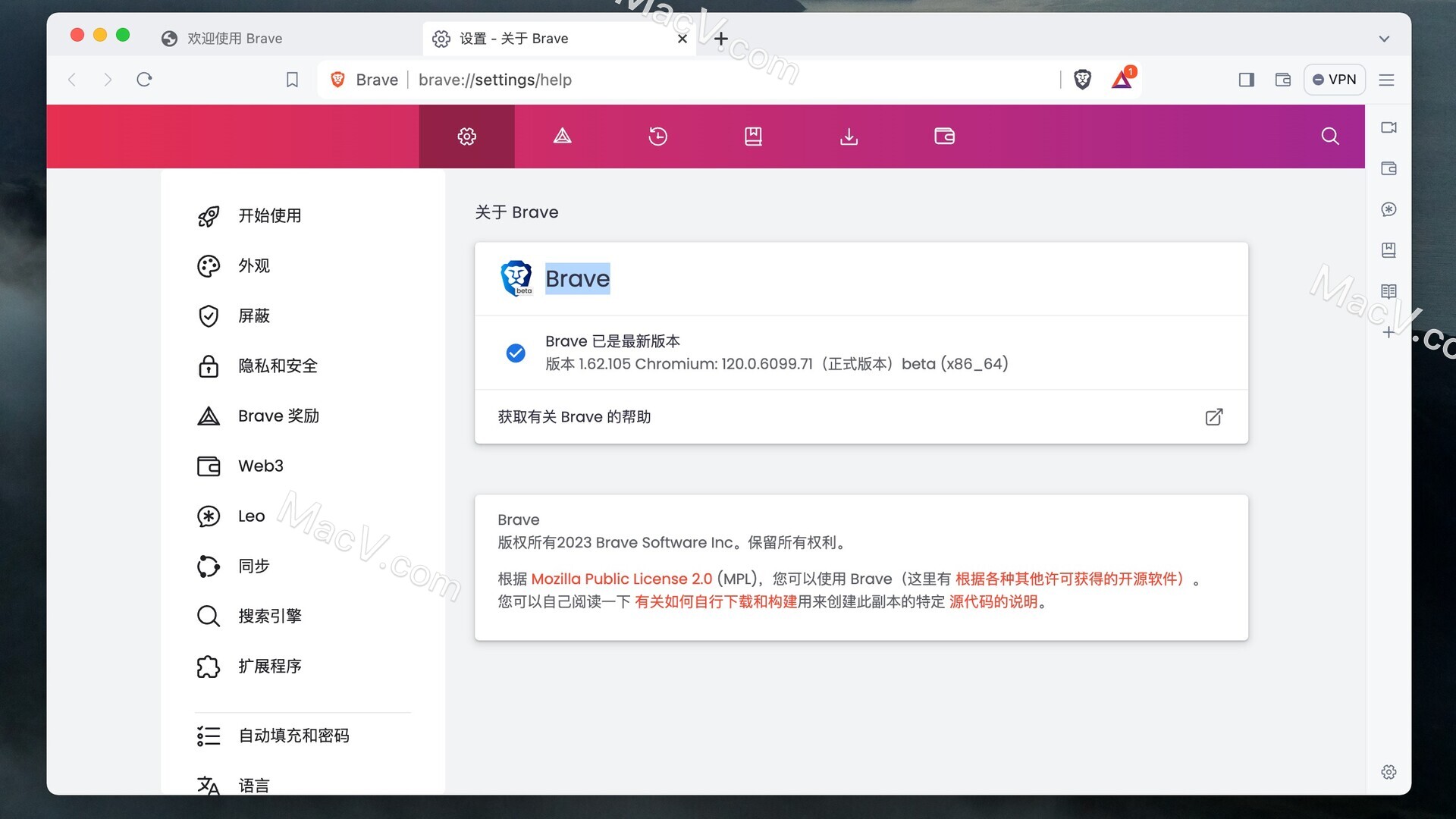Open Leo AI icon in right sidebar
This screenshot has width=1456, height=819.
click(x=1389, y=209)
